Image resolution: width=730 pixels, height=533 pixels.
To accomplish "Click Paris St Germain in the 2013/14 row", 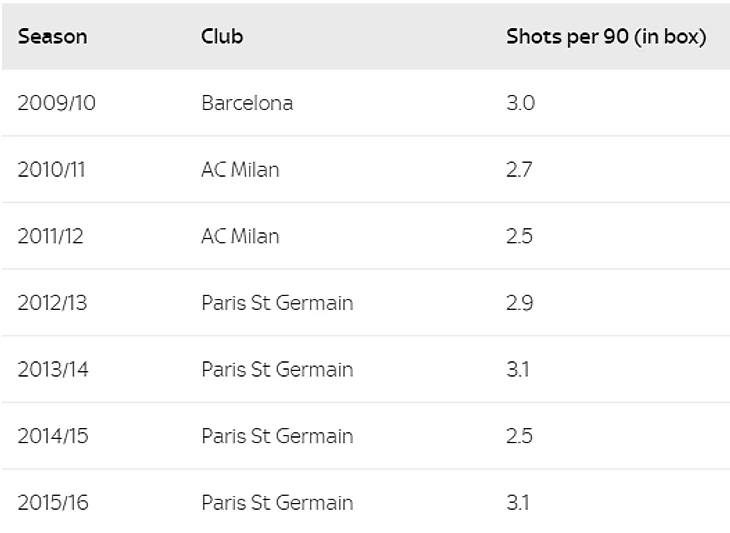I will click(277, 369).
